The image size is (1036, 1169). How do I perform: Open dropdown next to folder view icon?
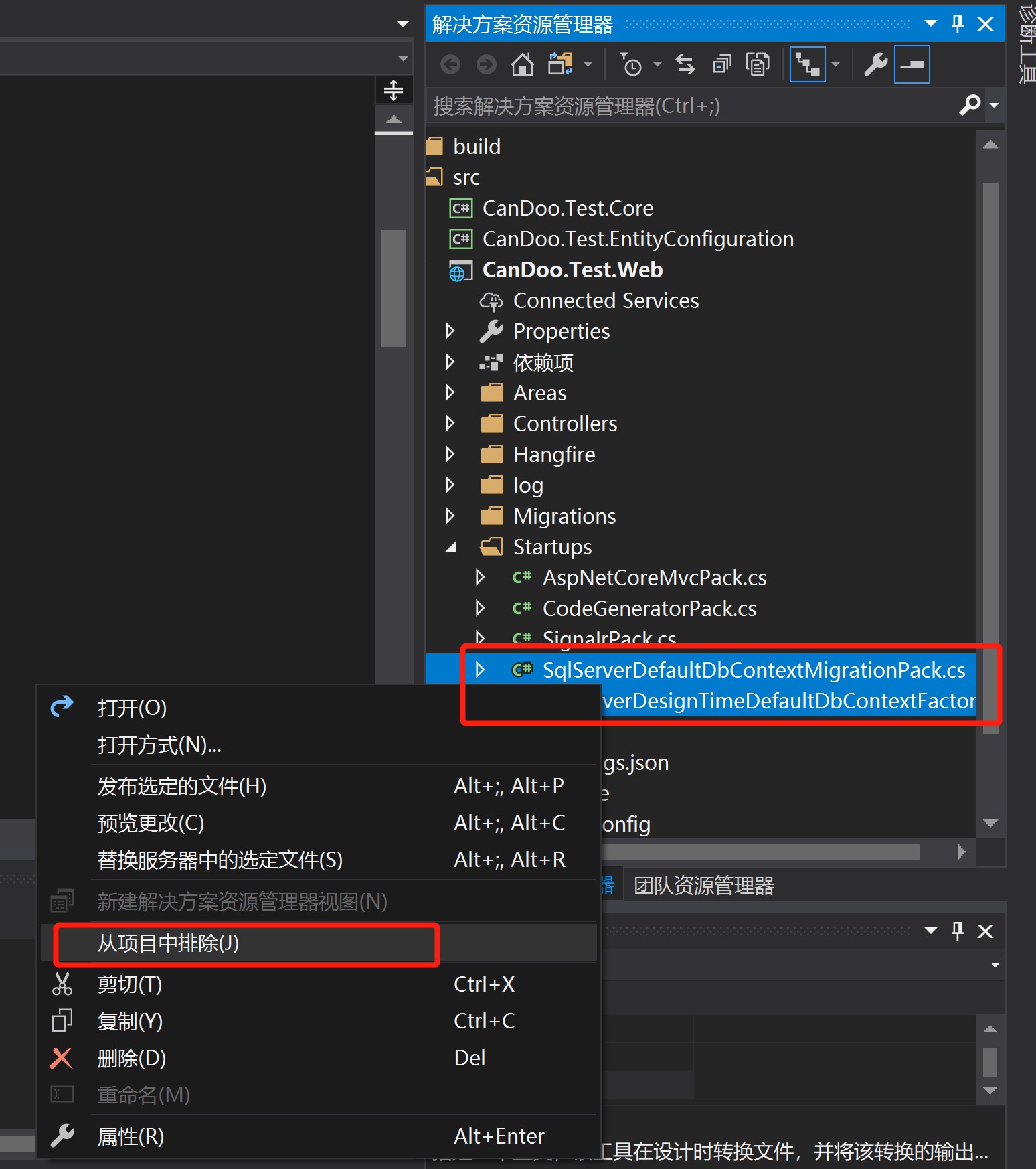[x=588, y=65]
